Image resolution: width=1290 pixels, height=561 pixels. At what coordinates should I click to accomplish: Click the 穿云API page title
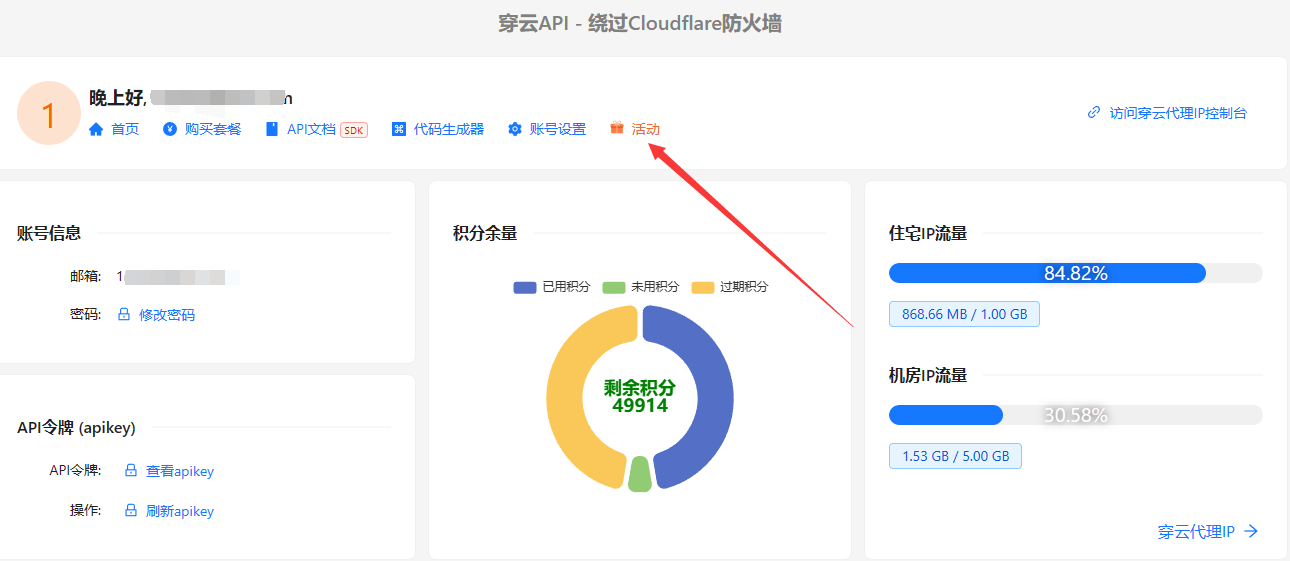coord(640,24)
